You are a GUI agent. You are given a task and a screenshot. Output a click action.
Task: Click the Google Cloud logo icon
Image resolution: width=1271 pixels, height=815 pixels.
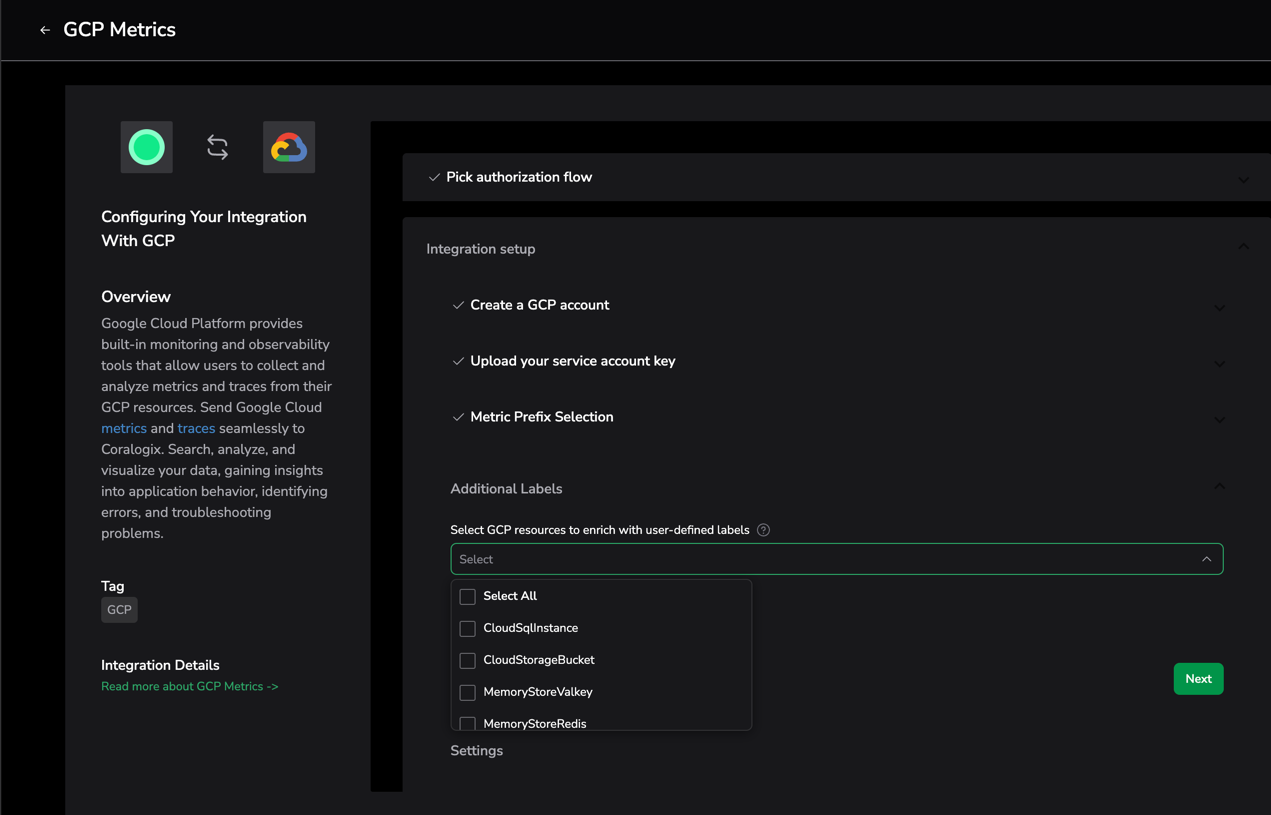[x=289, y=147]
